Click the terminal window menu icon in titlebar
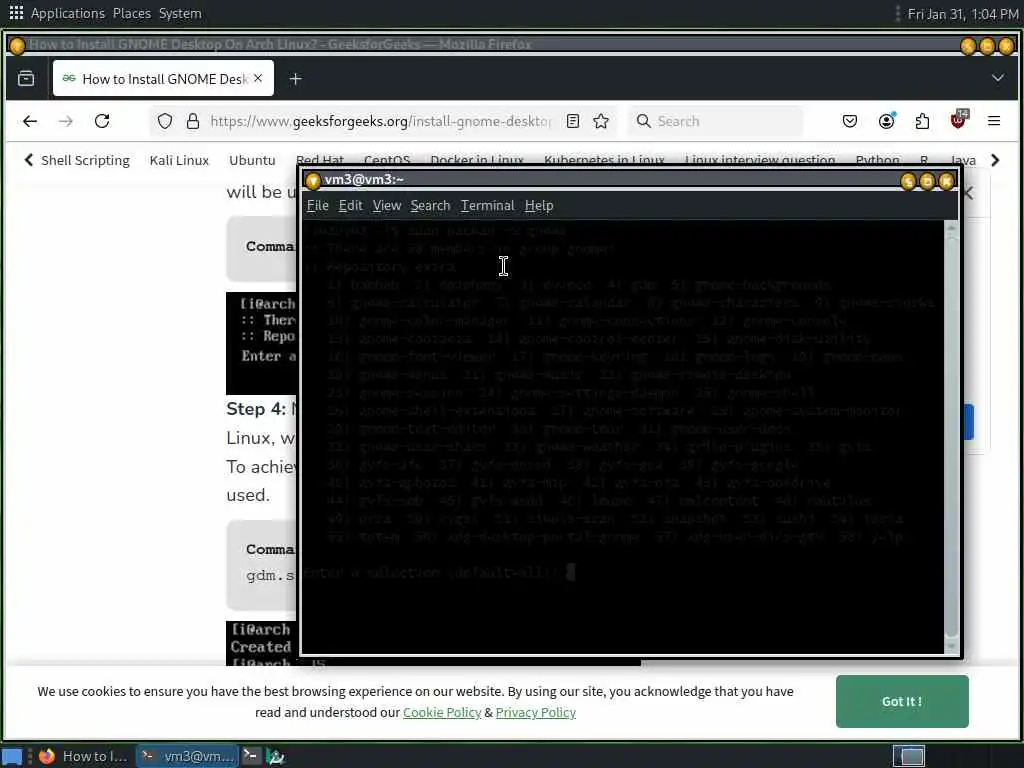The height and width of the screenshot is (768, 1024). pyautogui.click(x=313, y=180)
